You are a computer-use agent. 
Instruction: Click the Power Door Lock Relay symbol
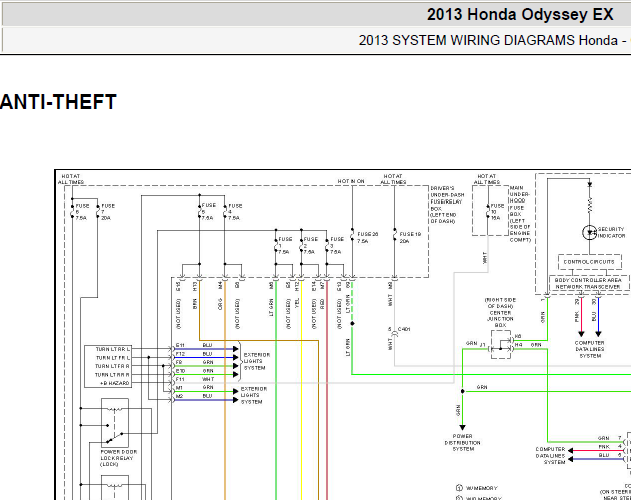click(x=115, y=423)
